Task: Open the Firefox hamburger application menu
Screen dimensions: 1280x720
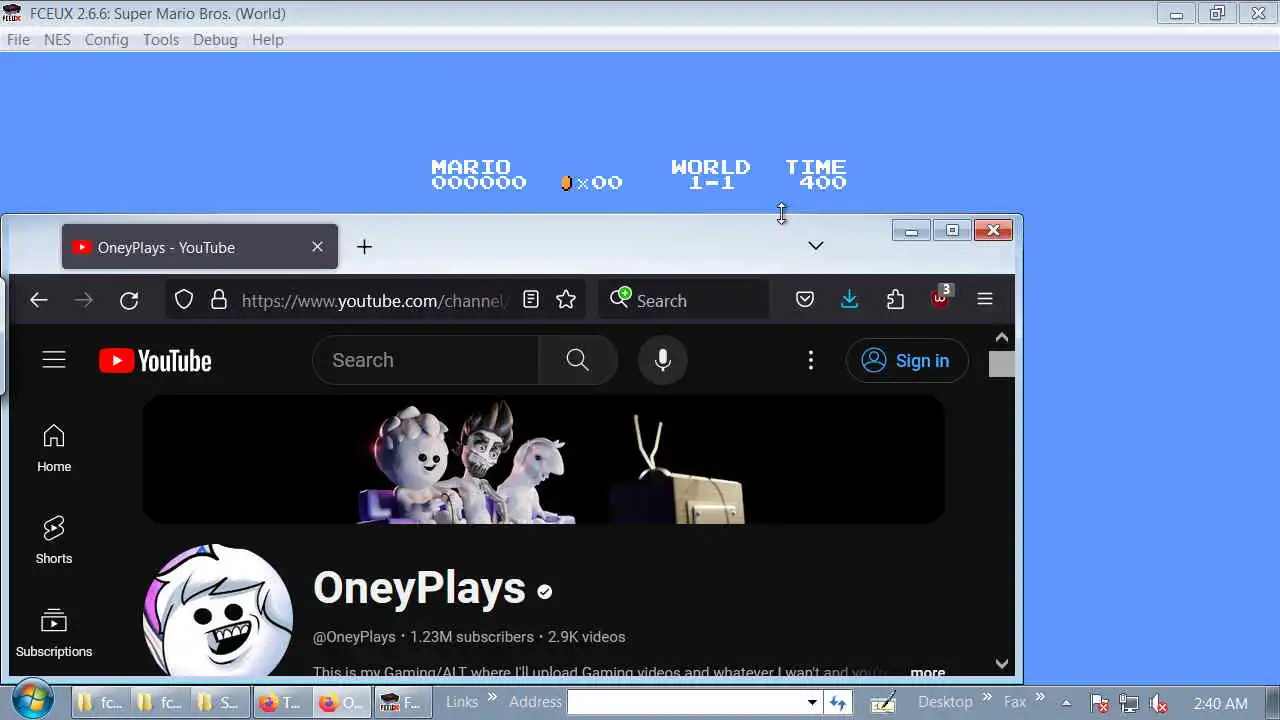Action: 985,299
